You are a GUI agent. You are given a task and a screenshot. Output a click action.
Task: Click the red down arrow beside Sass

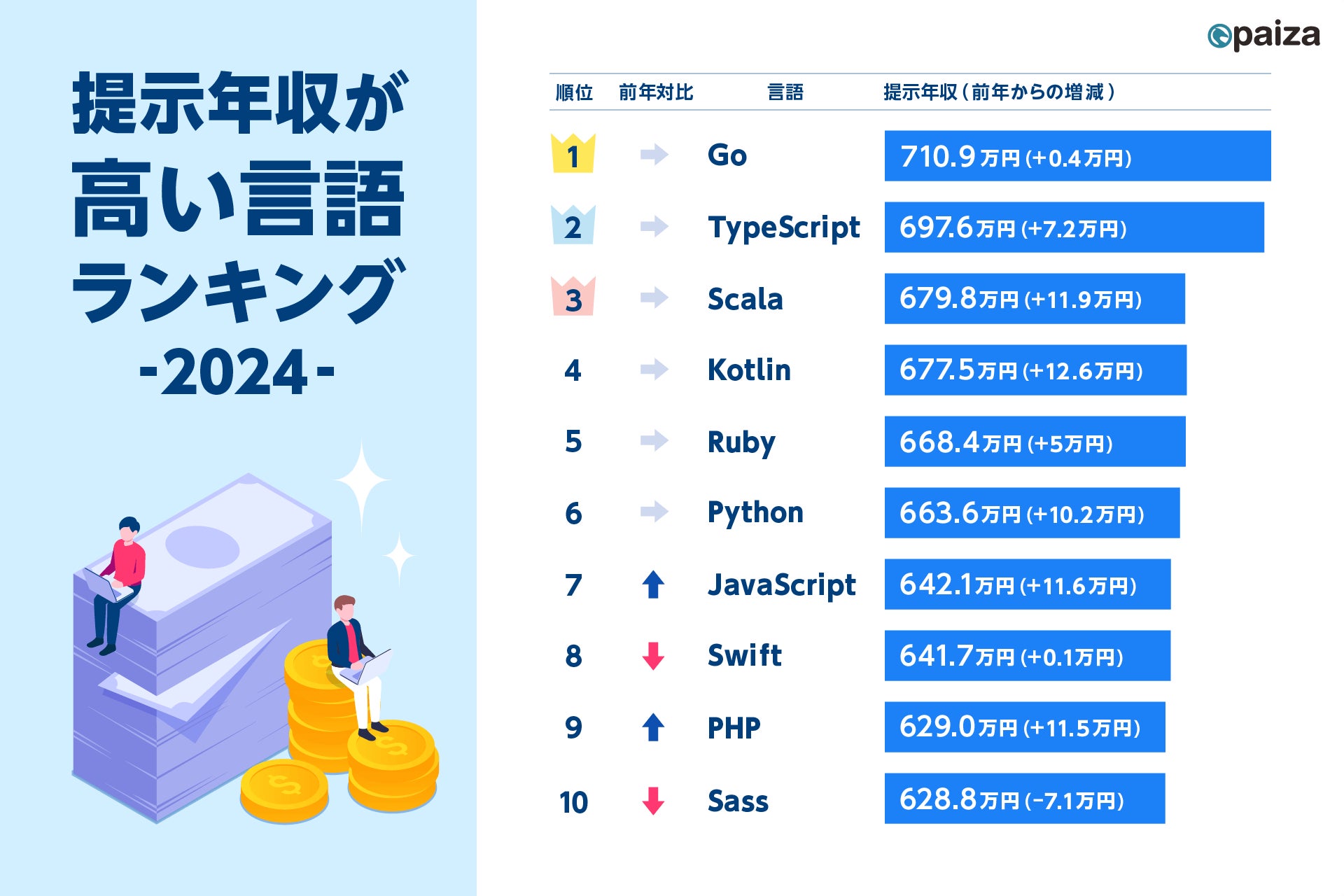[653, 800]
